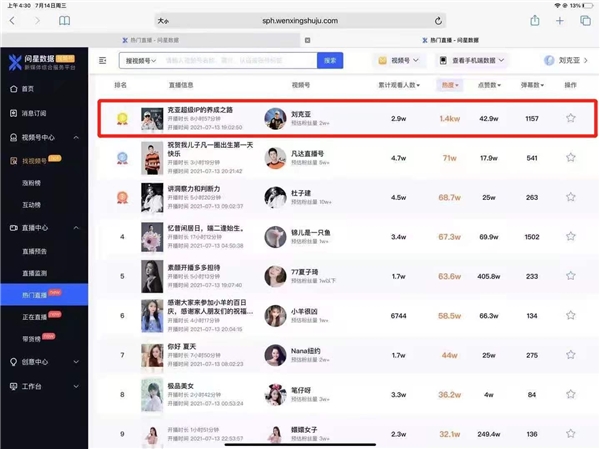The width and height of the screenshot is (600, 449).
Task: Reload the page in address bar
Action: pyautogui.click(x=439, y=20)
